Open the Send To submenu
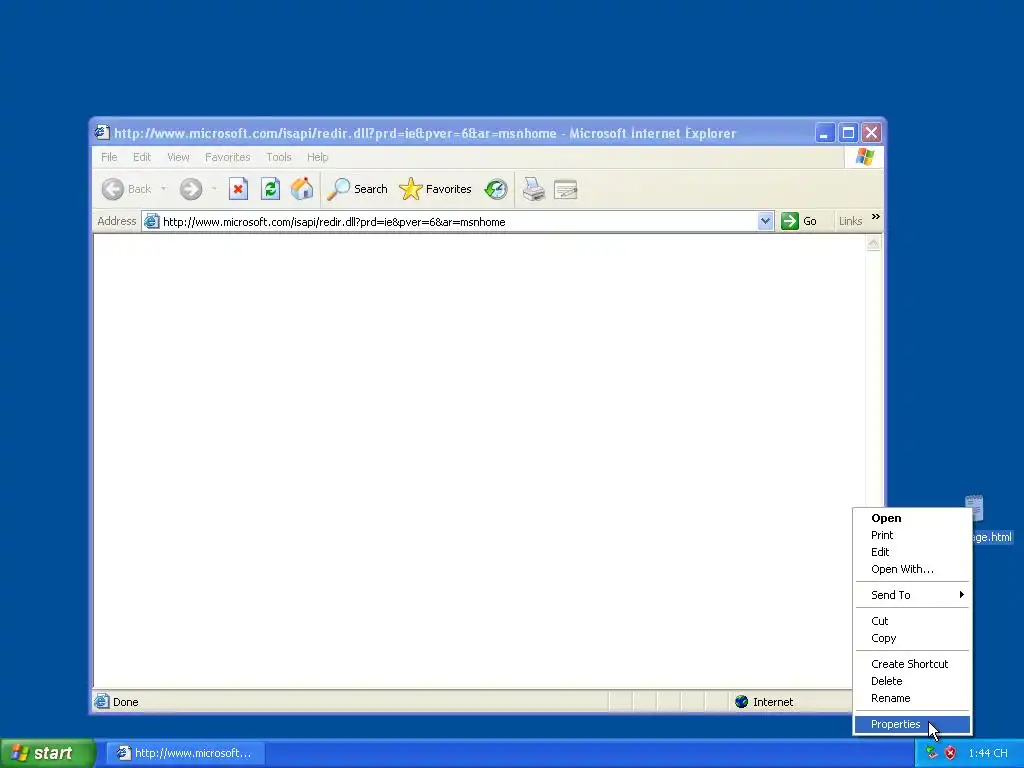 click(912, 595)
